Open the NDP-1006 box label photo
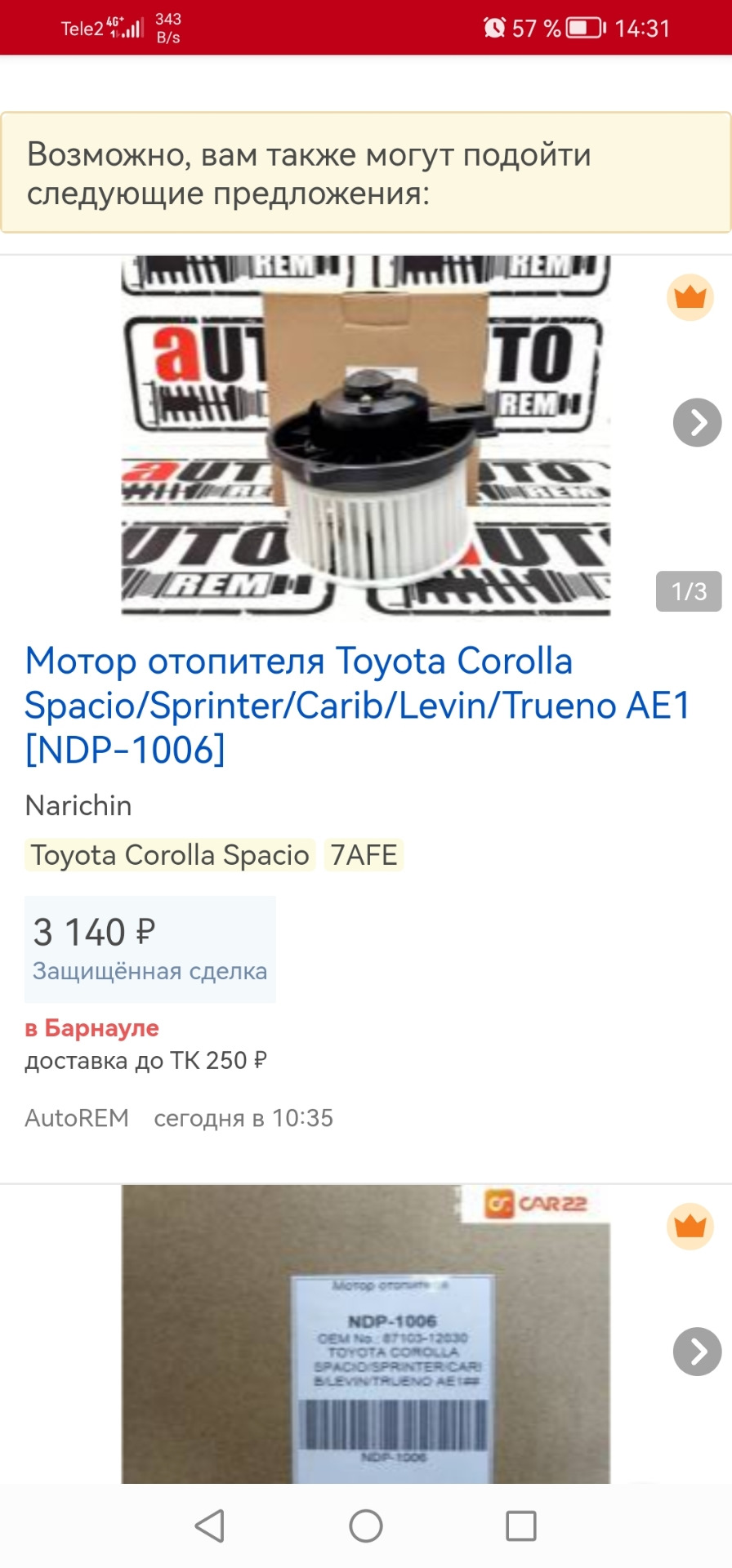The image size is (732, 1568). coord(366,1334)
